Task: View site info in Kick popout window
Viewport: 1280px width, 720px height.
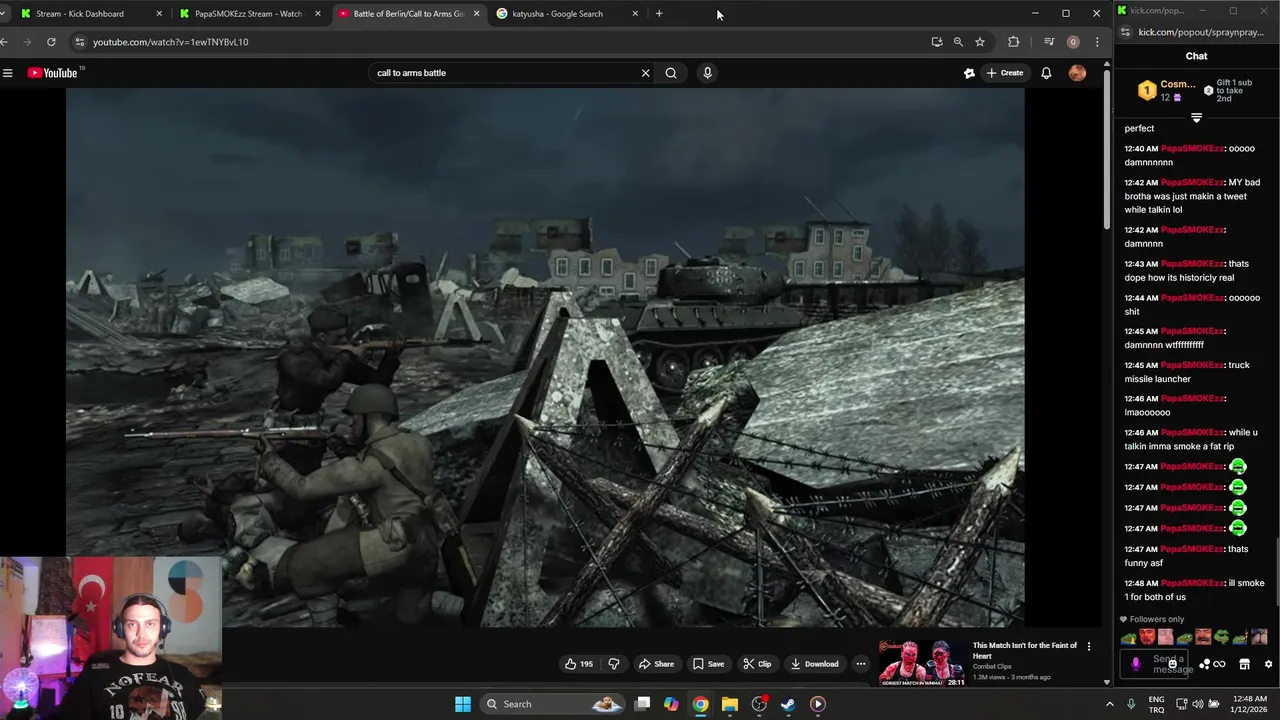Action: click(x=1125, y=32)
